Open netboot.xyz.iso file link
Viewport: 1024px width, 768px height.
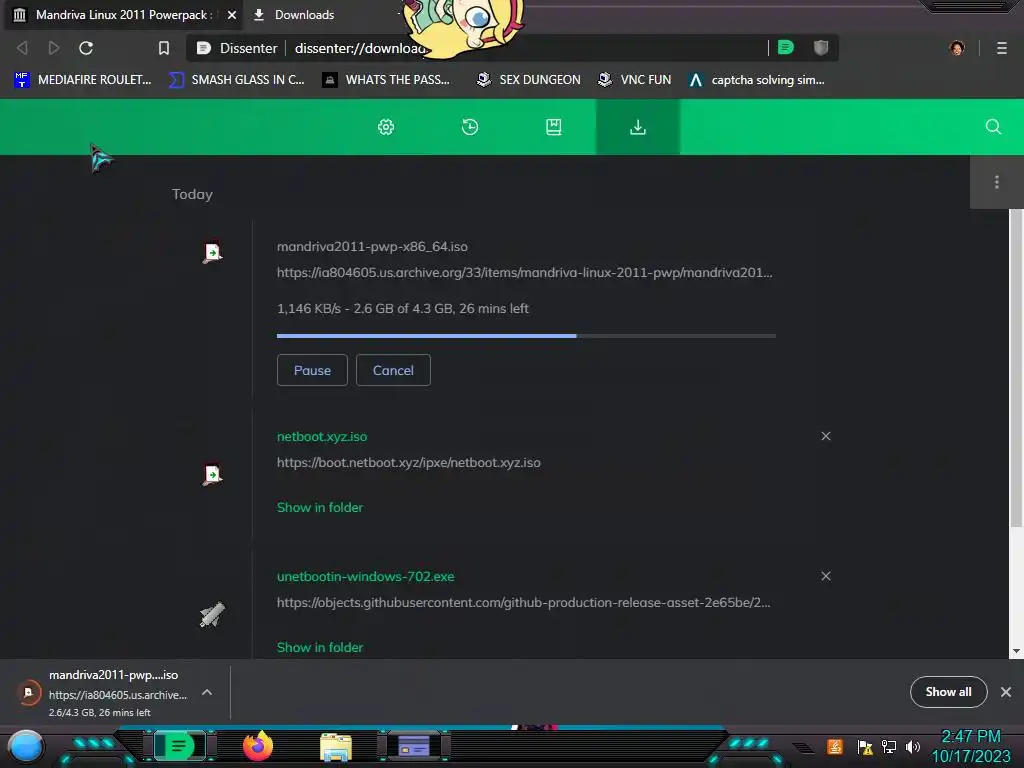322,436
